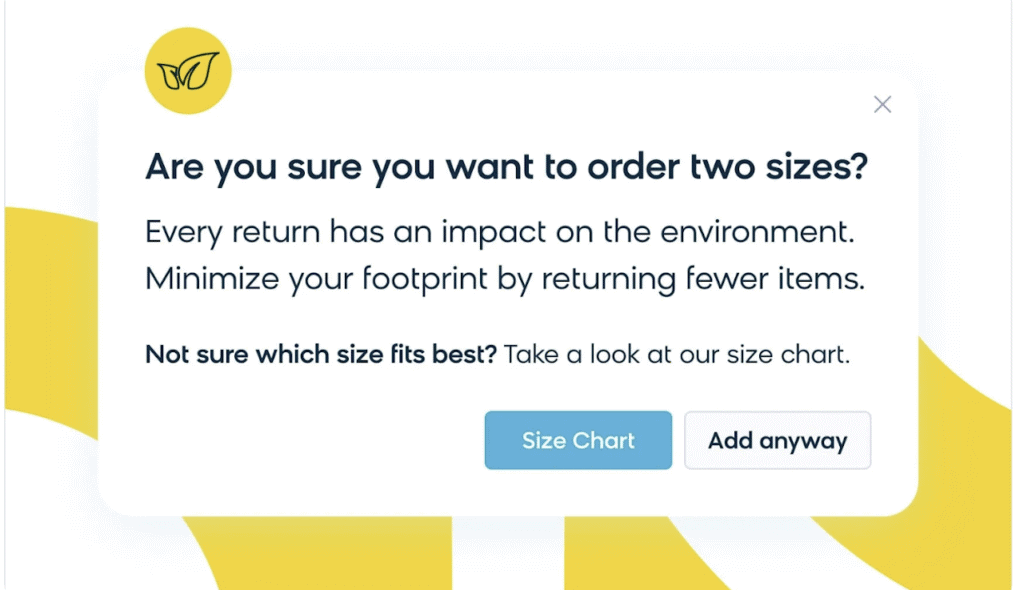The width and height of the screenshot is (1024, 590).
Task: Click the word 'anyway' on the white button
Action: coord(803,440)
